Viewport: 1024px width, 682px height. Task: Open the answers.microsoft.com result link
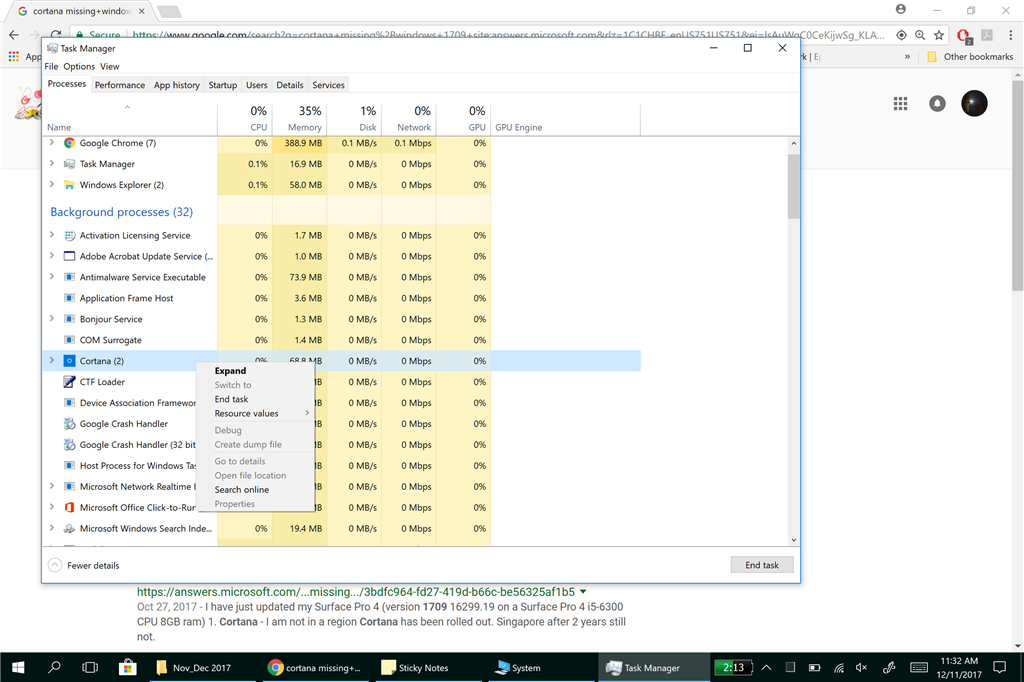click(356, 592)
